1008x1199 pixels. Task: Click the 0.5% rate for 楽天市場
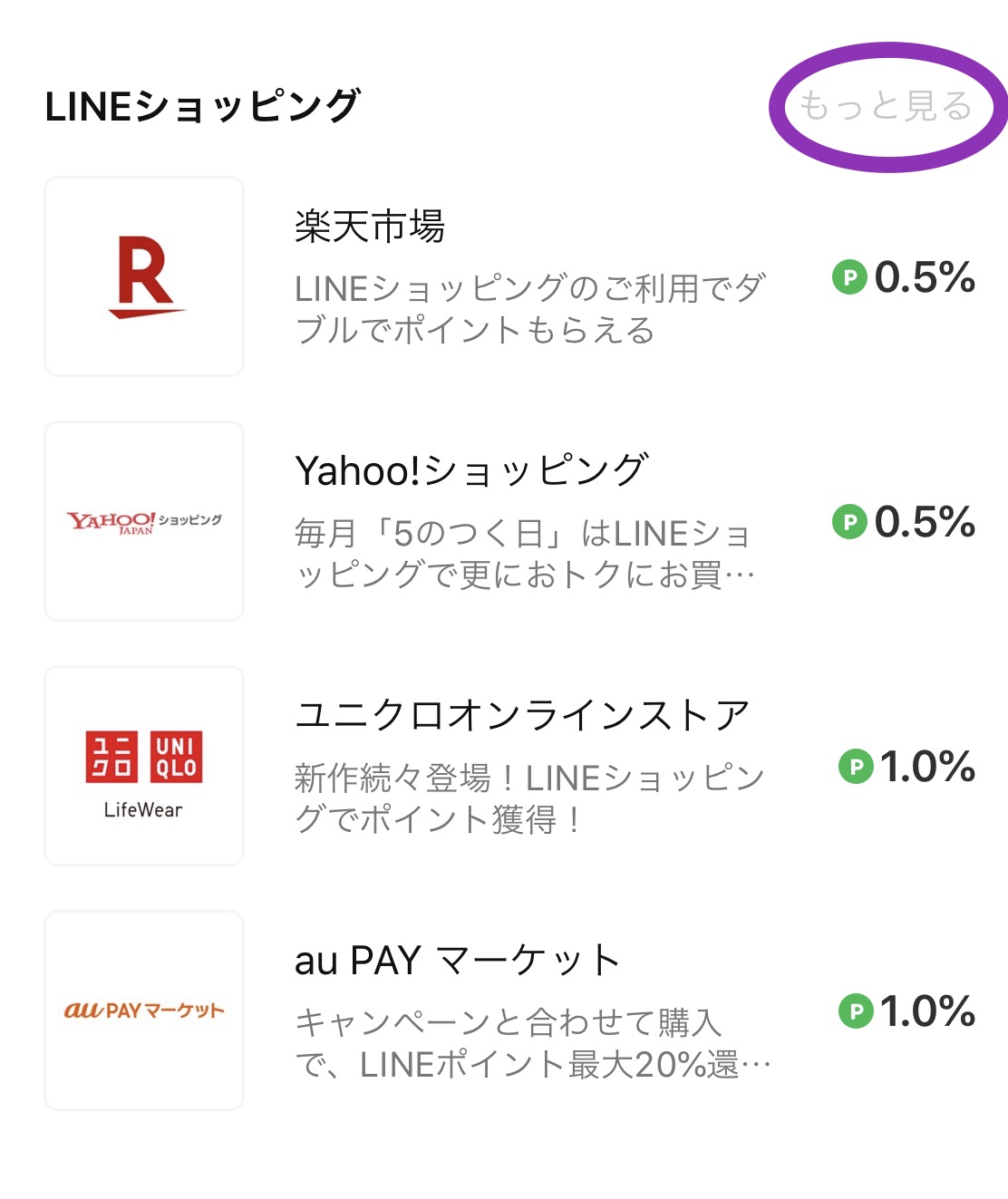tap(925, 277)
